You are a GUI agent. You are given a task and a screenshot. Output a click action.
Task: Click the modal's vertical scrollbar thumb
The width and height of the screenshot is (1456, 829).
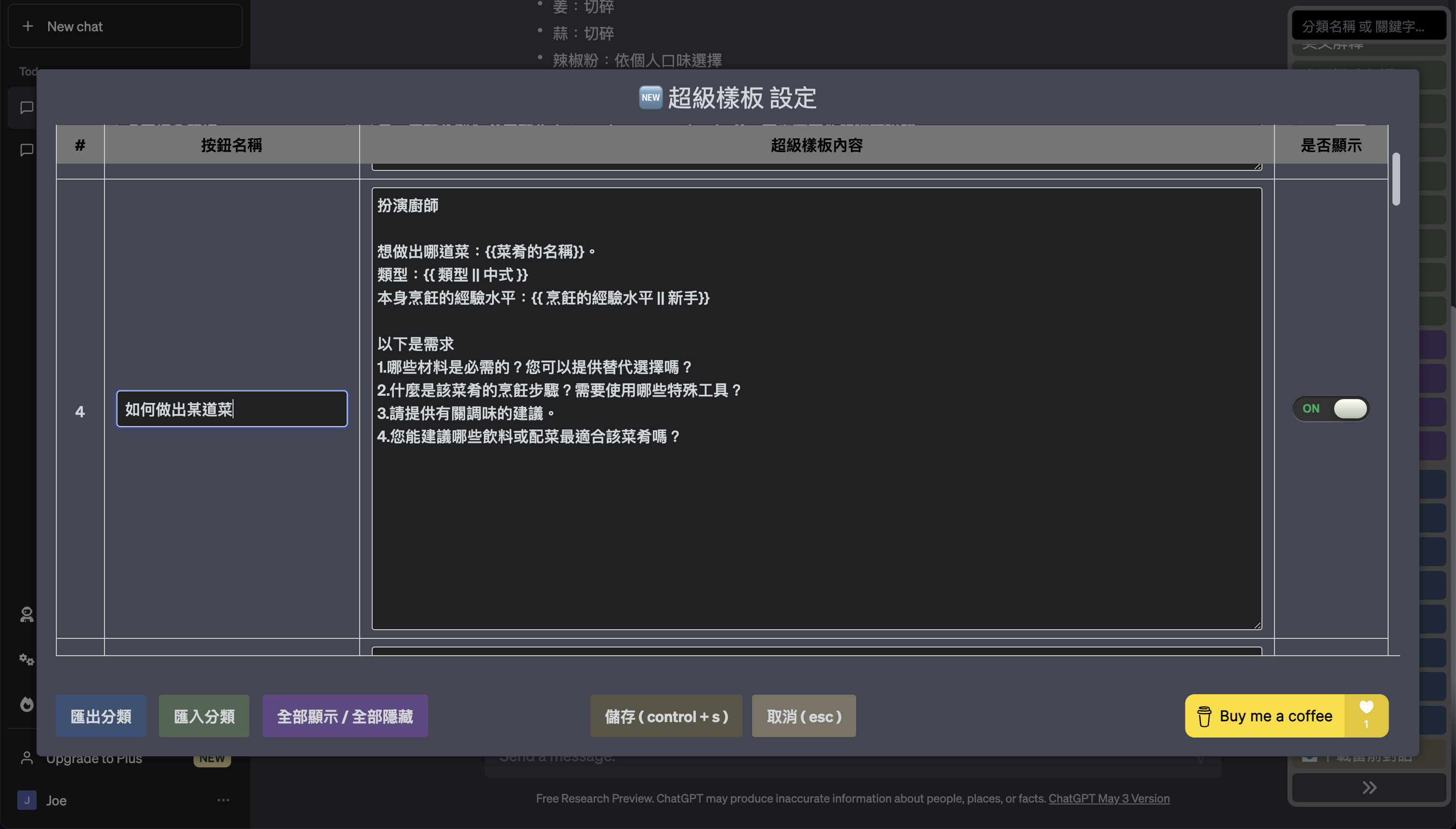[x=1396, y=179]
